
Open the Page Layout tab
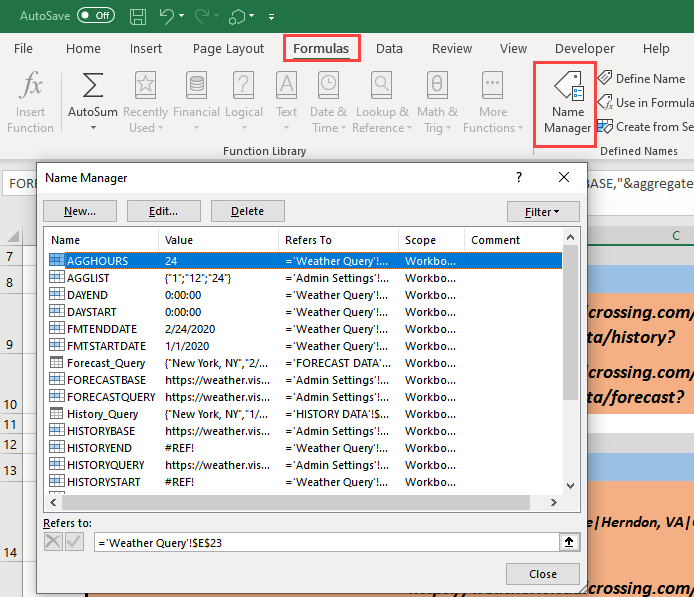pos(228,48)
